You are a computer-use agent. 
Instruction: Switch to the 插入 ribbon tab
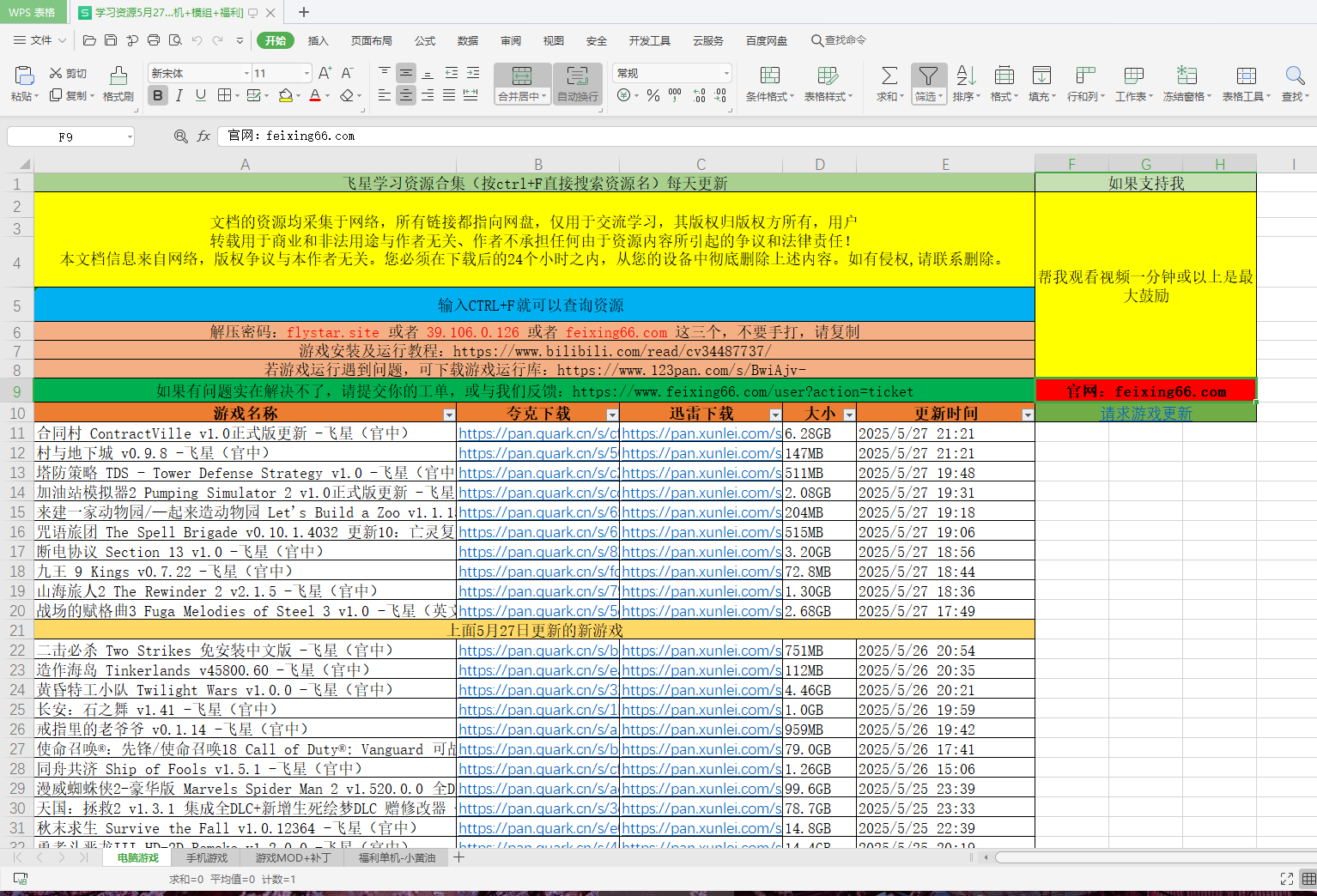coord(319,40)
